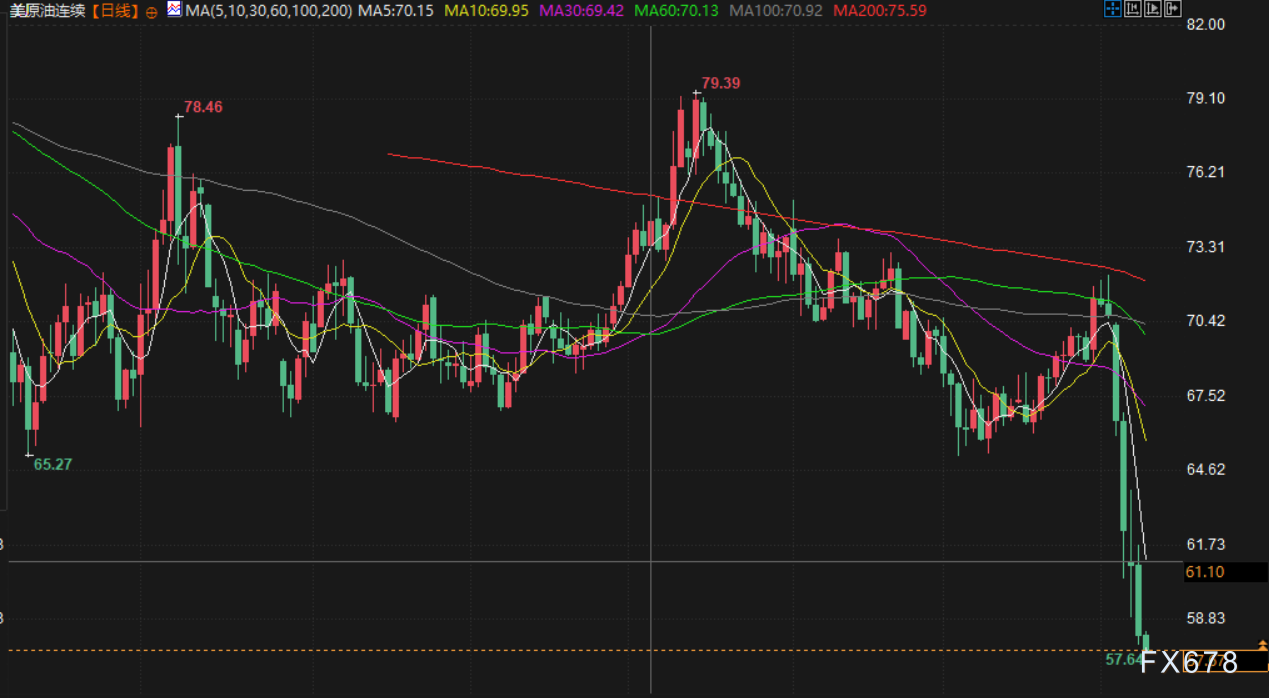The height and width of the screenshot is (698, 1269).
Task: Open MA(5,10,30,60,100,200) parameter settings
Action: [268, 11]
